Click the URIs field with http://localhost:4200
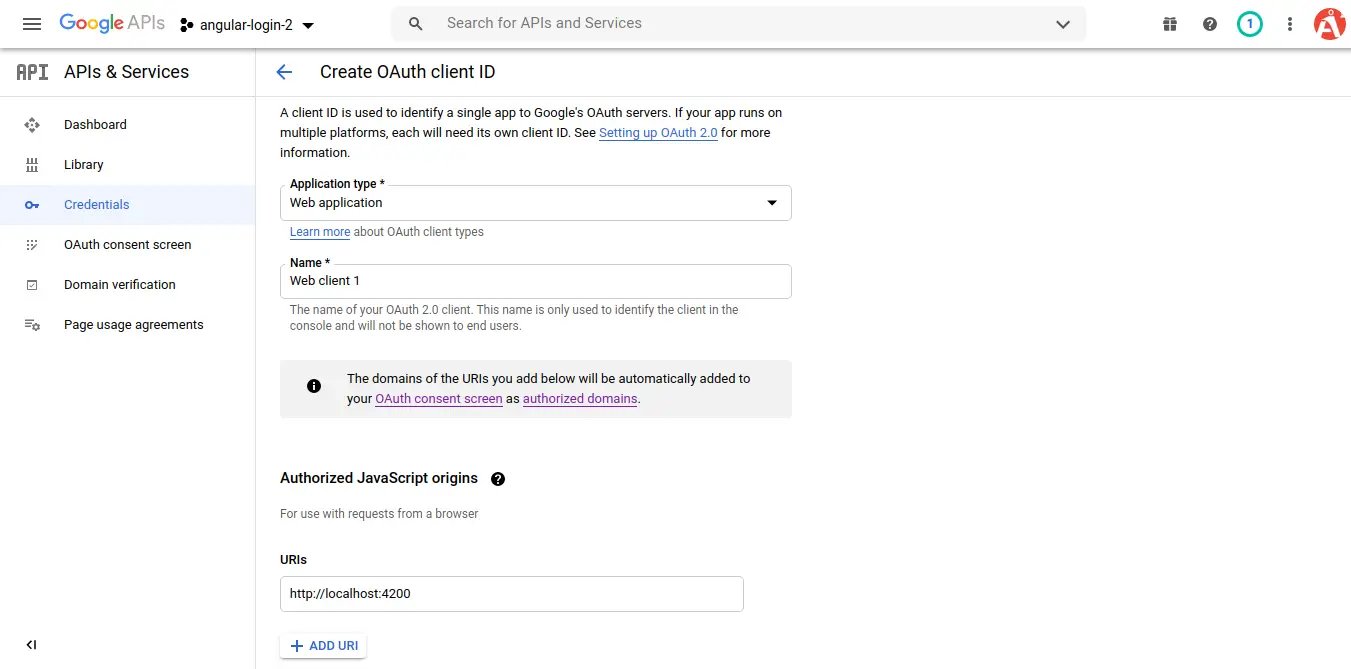 tap(511, 594)
